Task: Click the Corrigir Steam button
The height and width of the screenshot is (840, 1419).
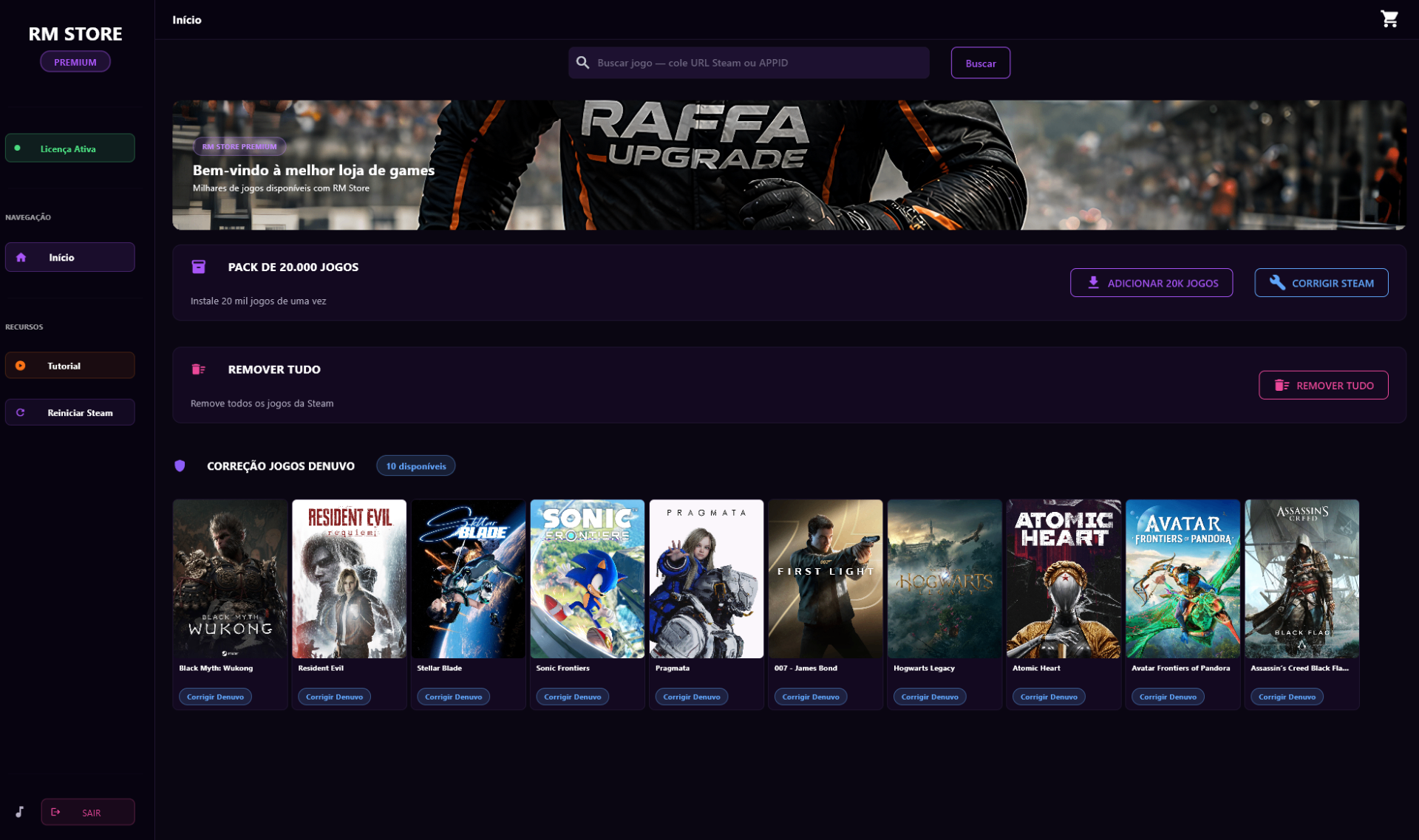Action: 1321,282
